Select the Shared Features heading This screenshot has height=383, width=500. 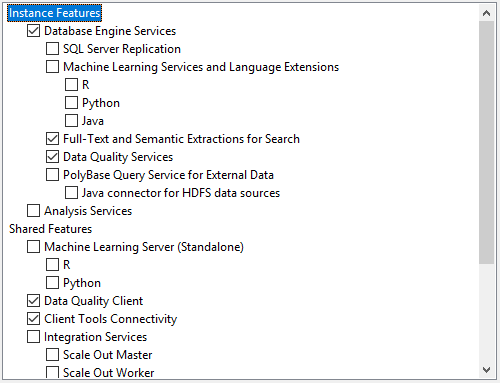[x=50, y=229]
